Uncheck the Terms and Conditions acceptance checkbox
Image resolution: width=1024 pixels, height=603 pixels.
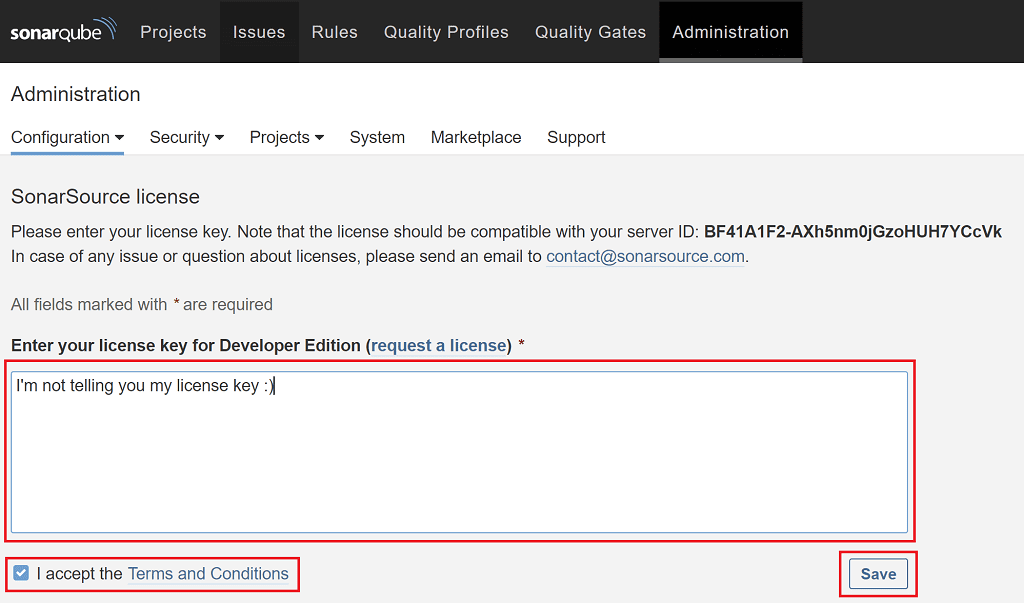pos(21,573)
